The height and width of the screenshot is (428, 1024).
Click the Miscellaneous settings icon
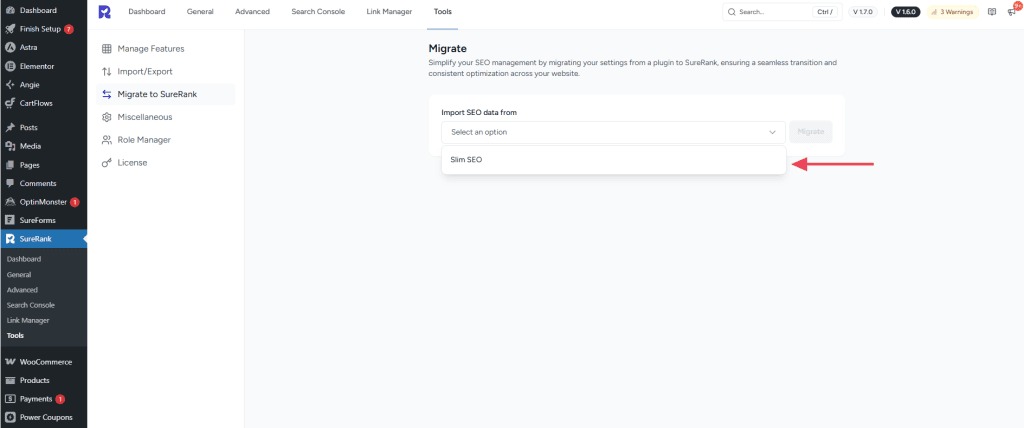point(107,117)
